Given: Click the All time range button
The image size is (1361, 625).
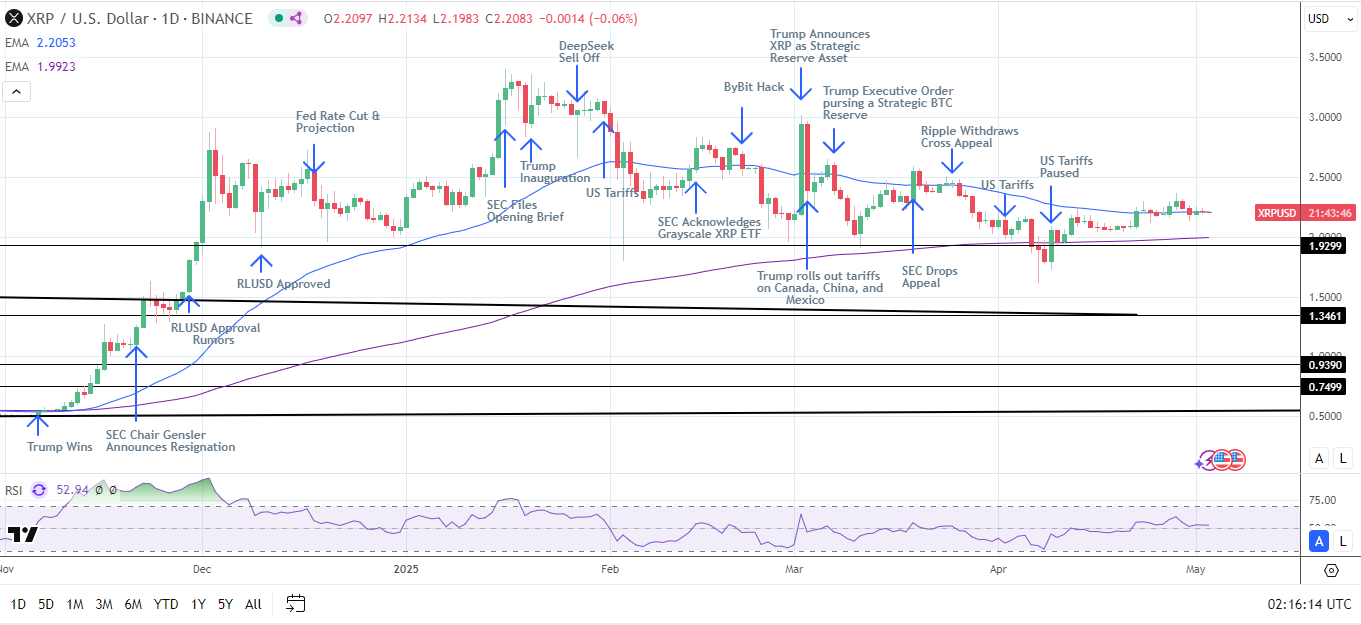Looking at the screenshot, I should pos(253,604).
